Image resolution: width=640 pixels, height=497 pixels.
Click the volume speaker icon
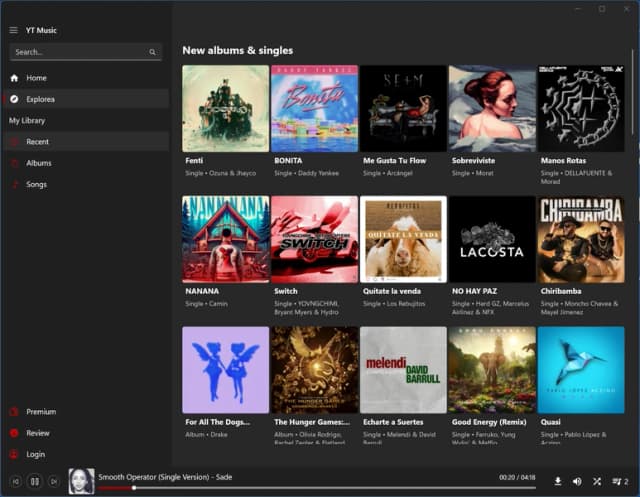click(577, 482)
